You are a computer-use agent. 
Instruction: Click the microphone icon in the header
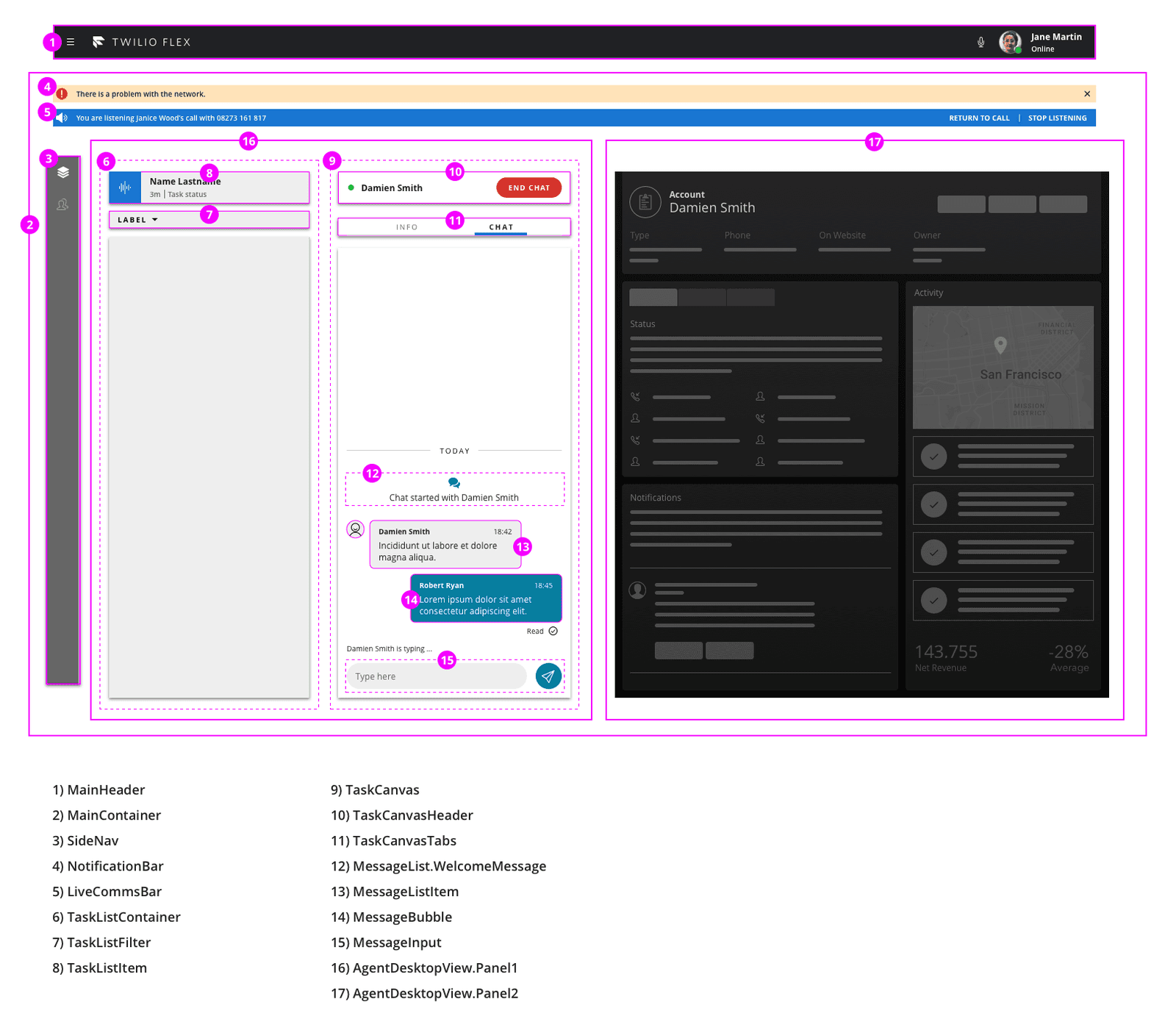(x=981, y=42)
